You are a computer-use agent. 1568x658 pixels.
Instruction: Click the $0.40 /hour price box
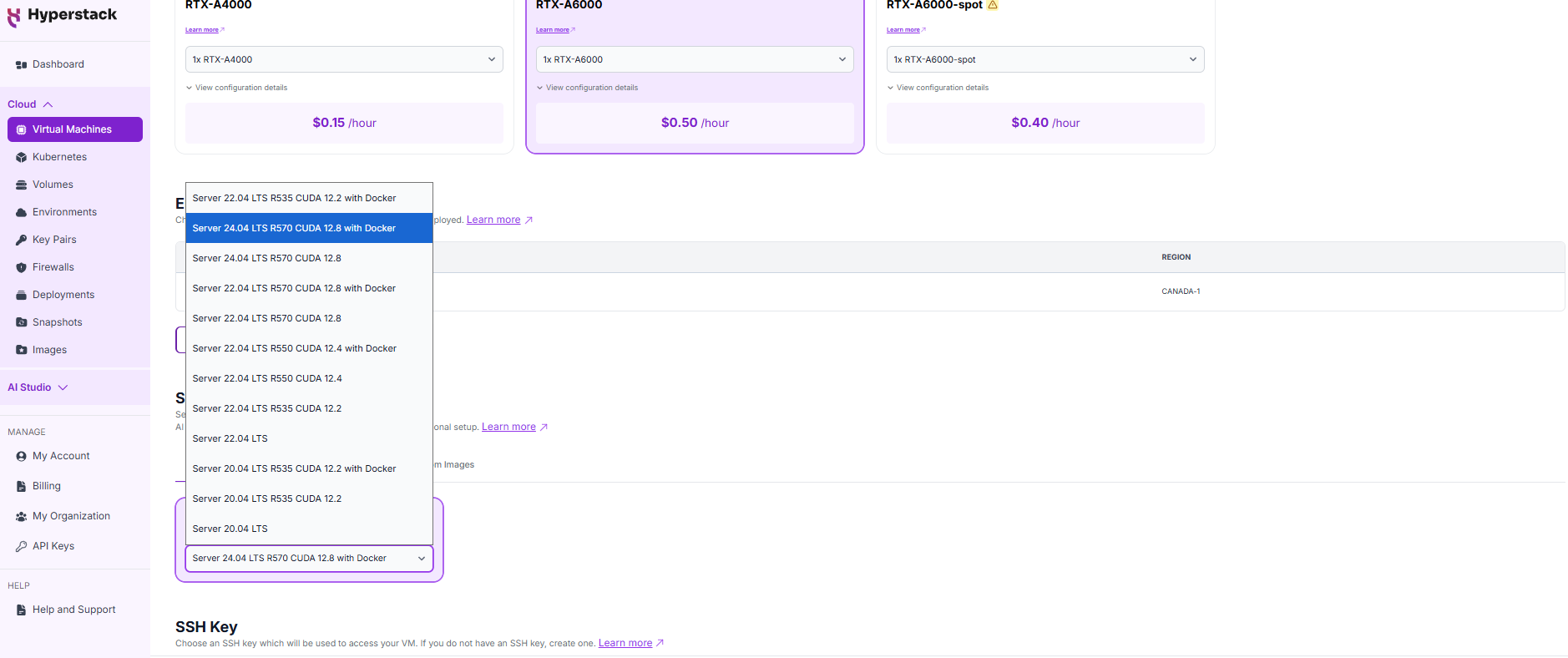tap(1045, 123)
